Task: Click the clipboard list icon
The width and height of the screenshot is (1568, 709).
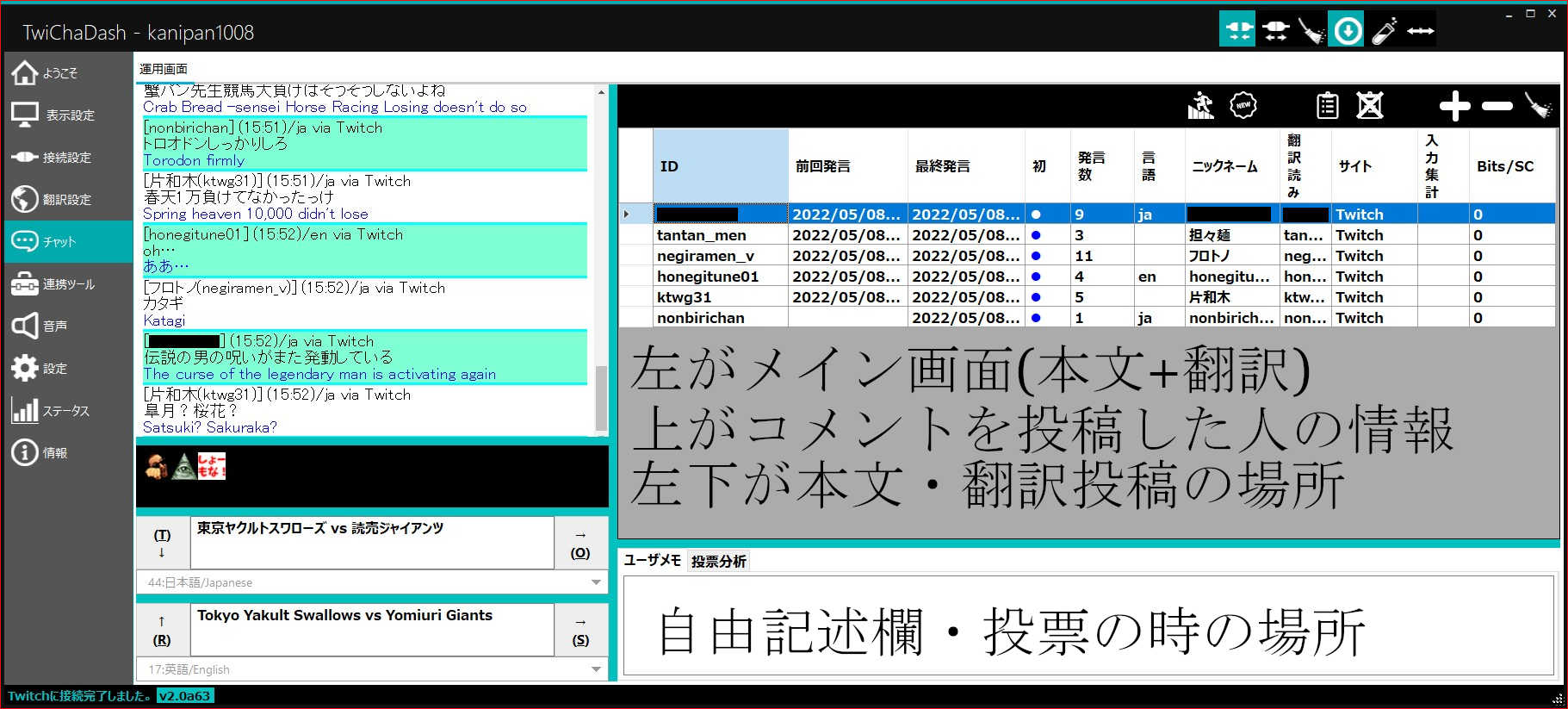Action: click(x=1328, y=106)
